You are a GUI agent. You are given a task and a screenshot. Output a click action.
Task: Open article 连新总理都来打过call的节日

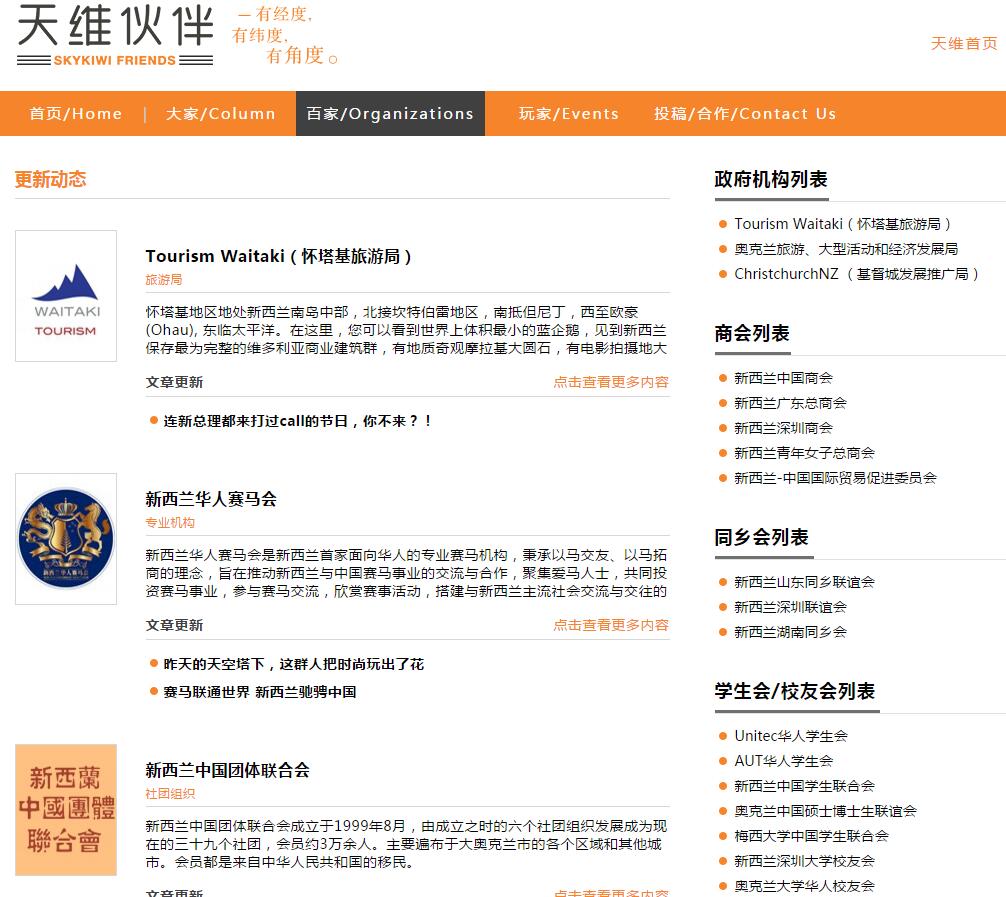[x=298, y=421]
